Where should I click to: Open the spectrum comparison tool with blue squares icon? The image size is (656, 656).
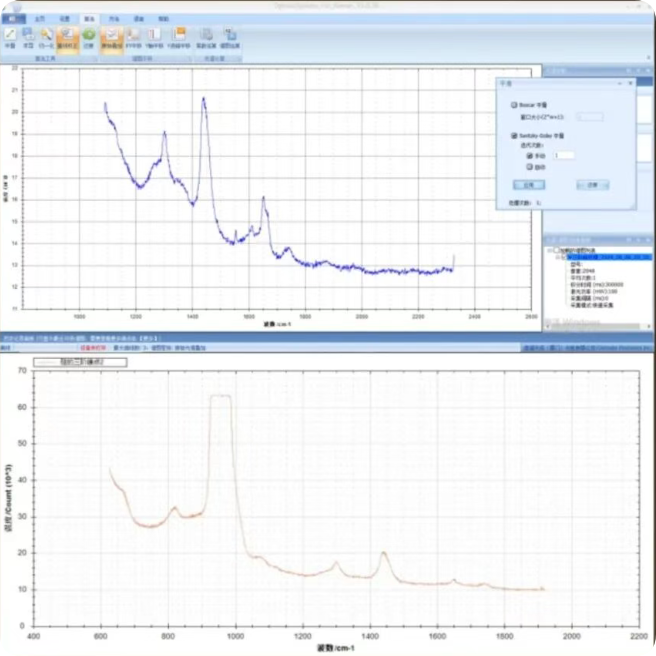point(230,38)
